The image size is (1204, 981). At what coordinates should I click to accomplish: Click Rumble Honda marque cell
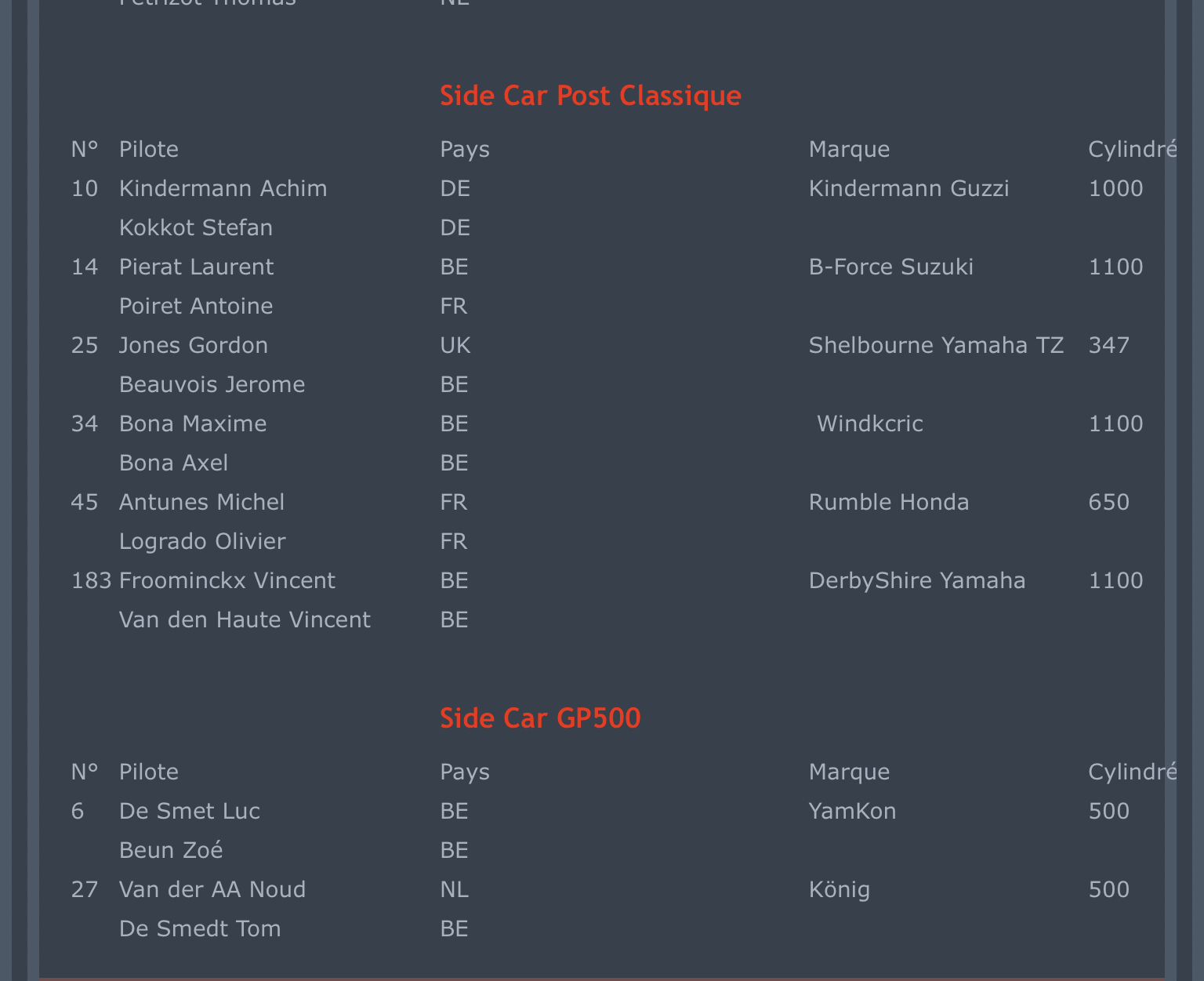pyautogui.click(x=889, y=503)
